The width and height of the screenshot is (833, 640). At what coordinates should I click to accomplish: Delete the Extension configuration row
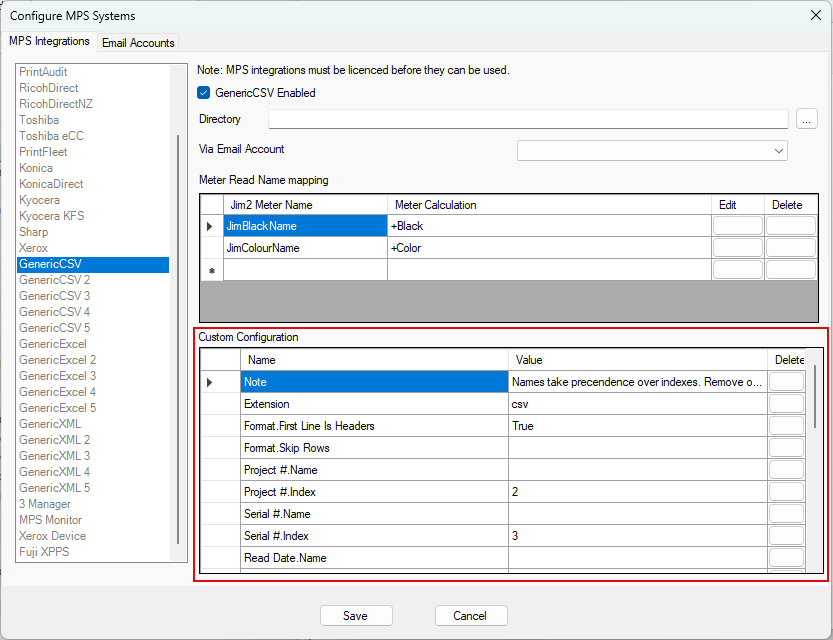pyautogui.click(x=786, y=404)
